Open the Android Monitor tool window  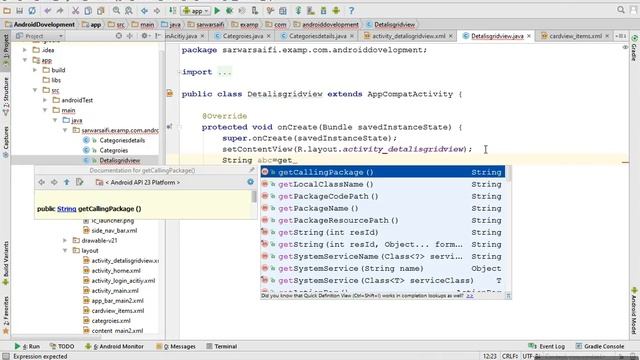(114, 346)
